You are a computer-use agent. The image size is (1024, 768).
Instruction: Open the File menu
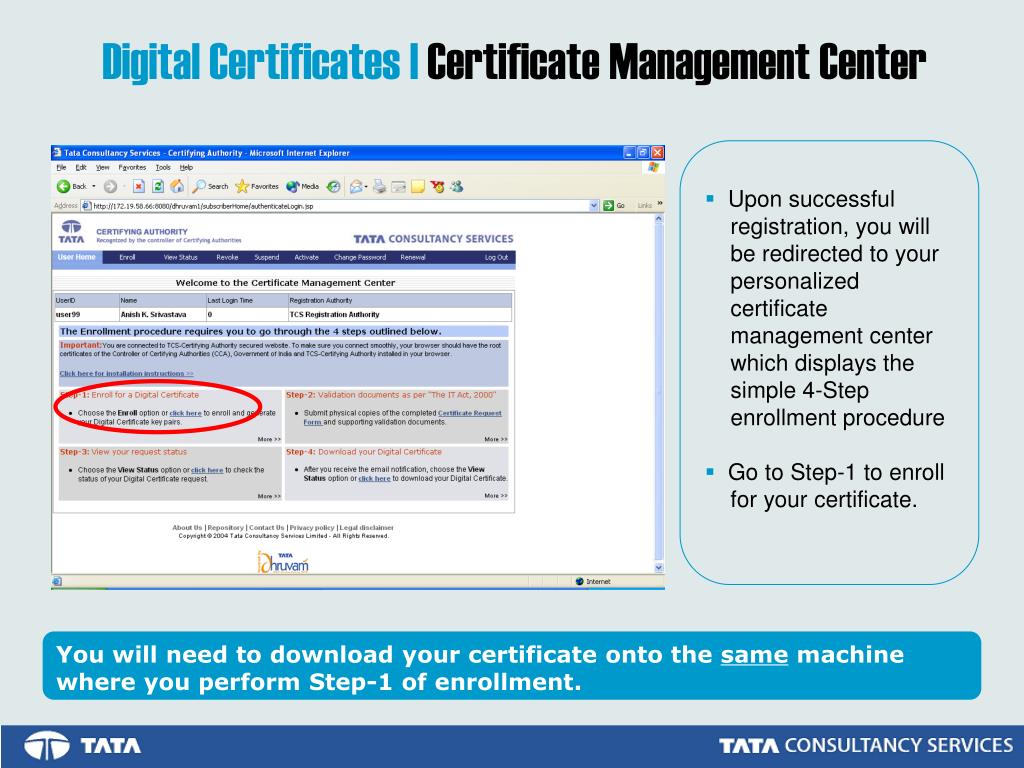[61, 168]
